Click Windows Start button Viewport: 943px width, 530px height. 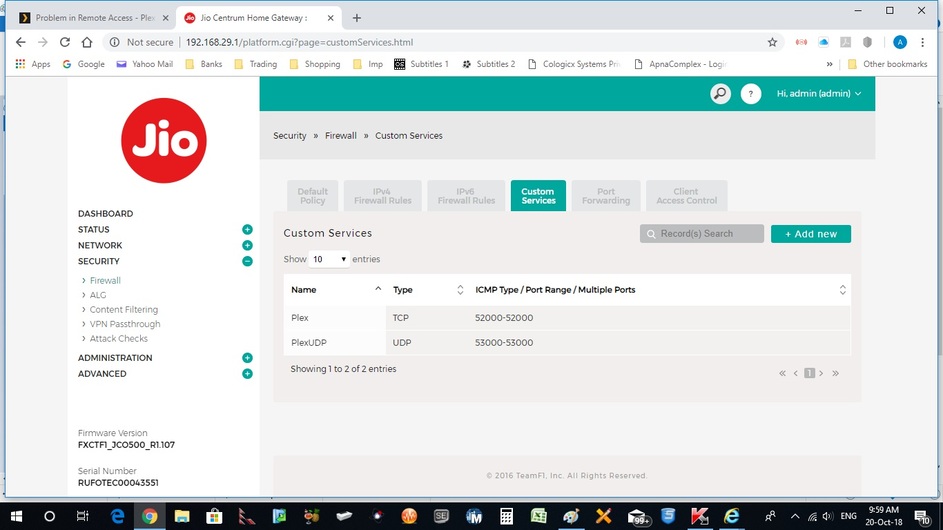pyautogui.click(x=16, y=516)
